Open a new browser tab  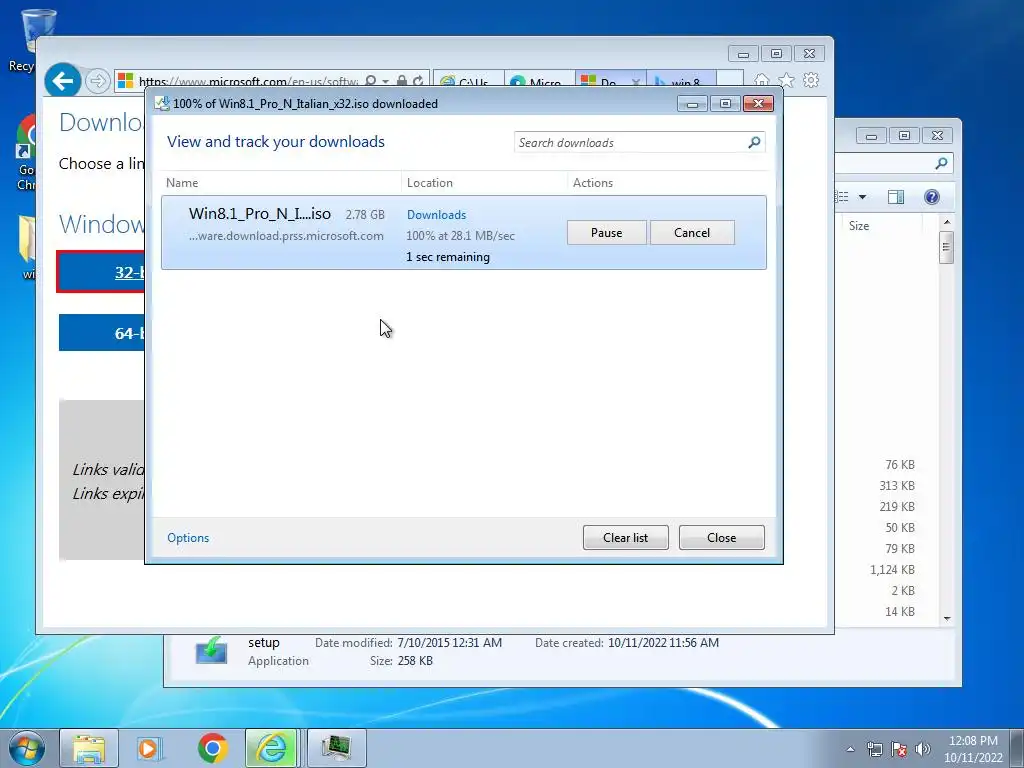coord(730,80)
